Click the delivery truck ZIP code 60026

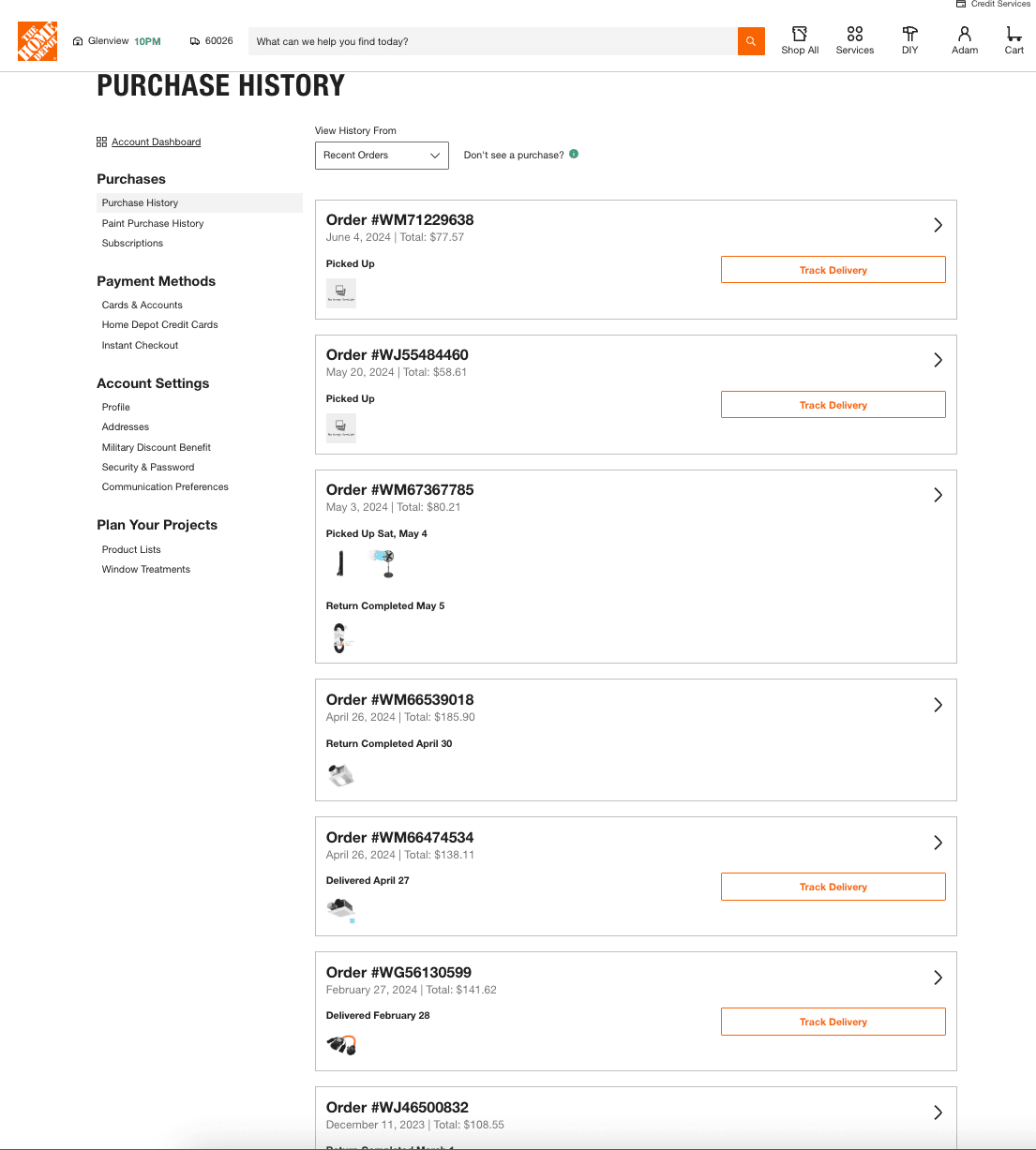click(212, 41)
